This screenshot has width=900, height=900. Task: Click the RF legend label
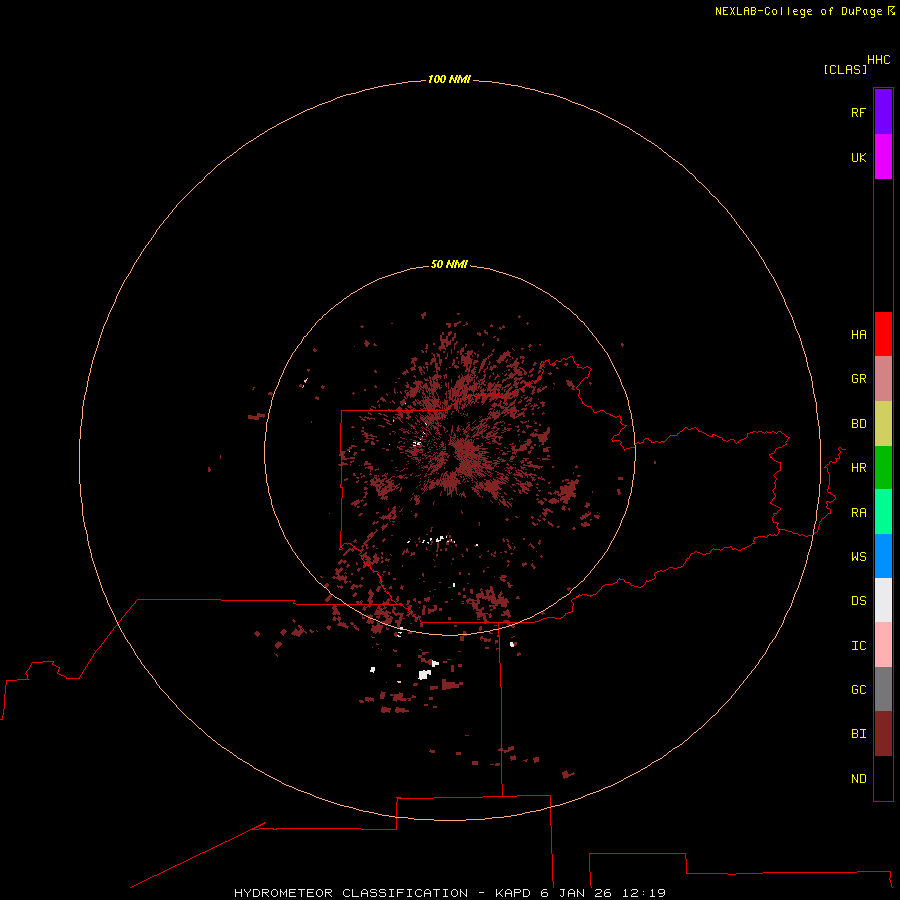[858, 112]
